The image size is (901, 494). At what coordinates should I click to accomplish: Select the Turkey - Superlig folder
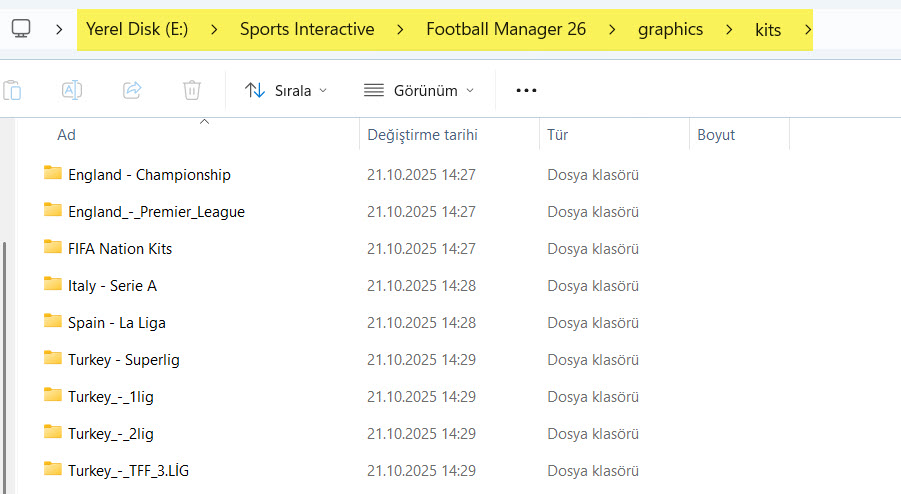pyautogui.click(x=124, y=359)
